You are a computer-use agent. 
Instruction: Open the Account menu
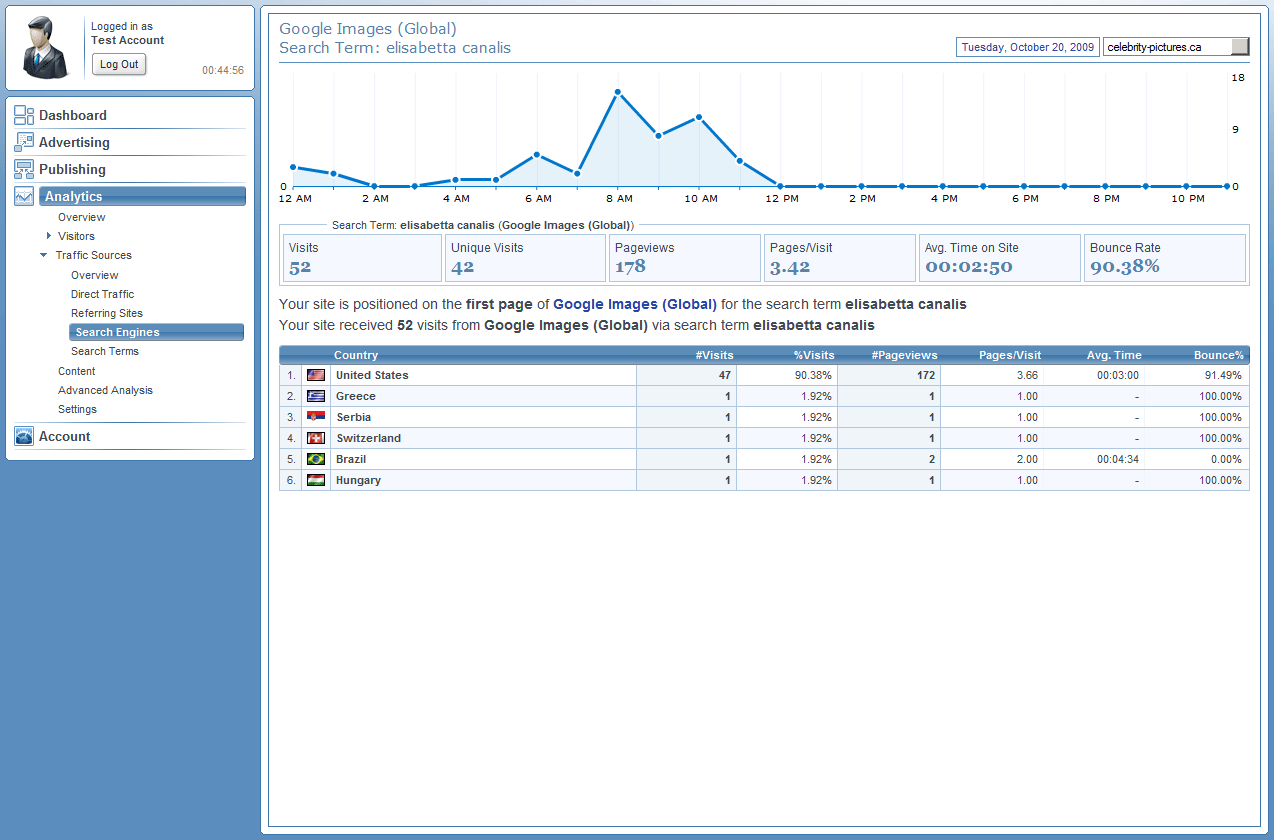(65, 436)
